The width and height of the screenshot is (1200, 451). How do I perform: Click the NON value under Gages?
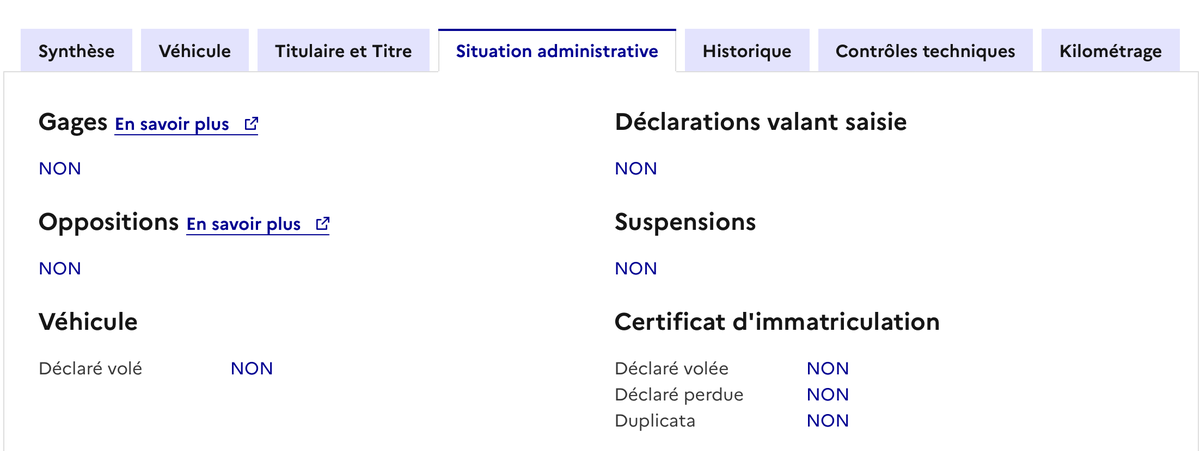point(60,168)
